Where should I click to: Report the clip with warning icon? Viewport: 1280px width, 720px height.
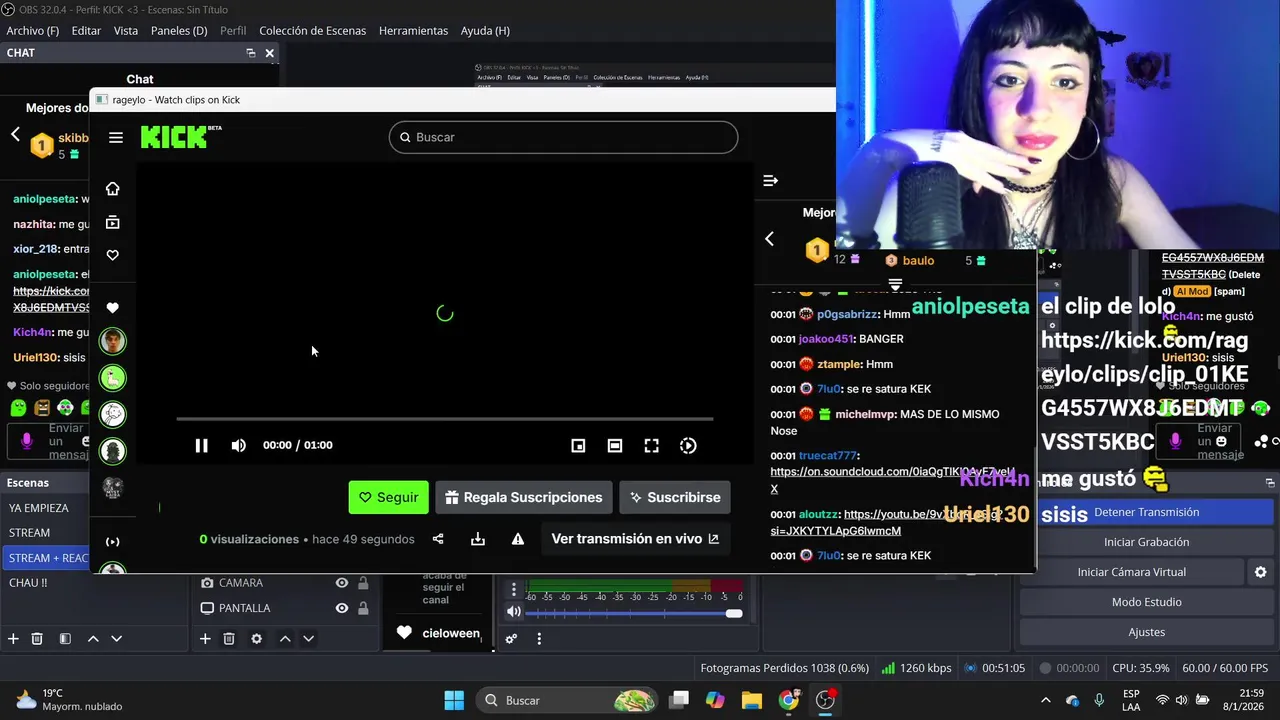point(518,539)
